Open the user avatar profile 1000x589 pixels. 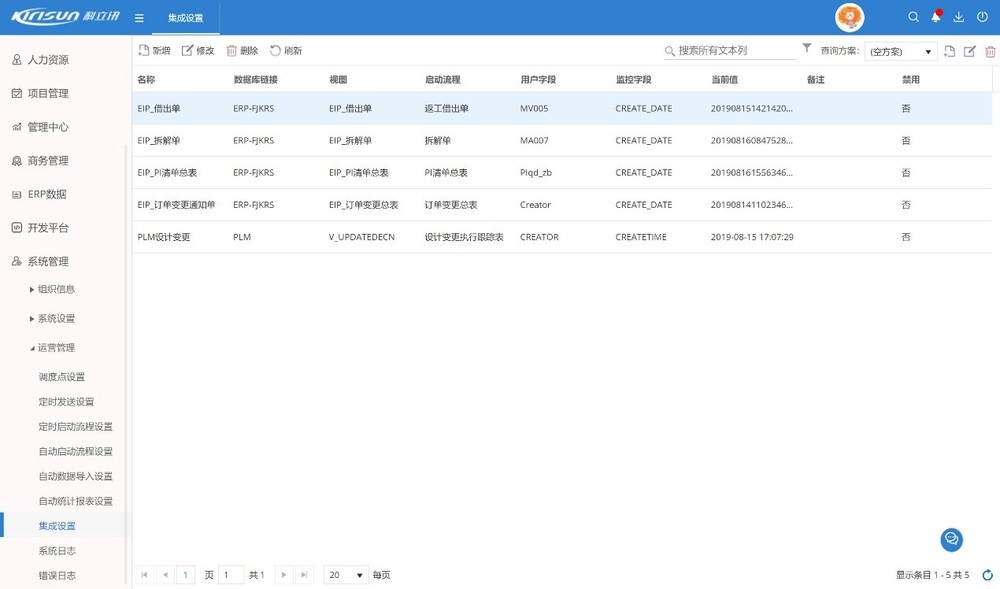click(x=849, y=17)
